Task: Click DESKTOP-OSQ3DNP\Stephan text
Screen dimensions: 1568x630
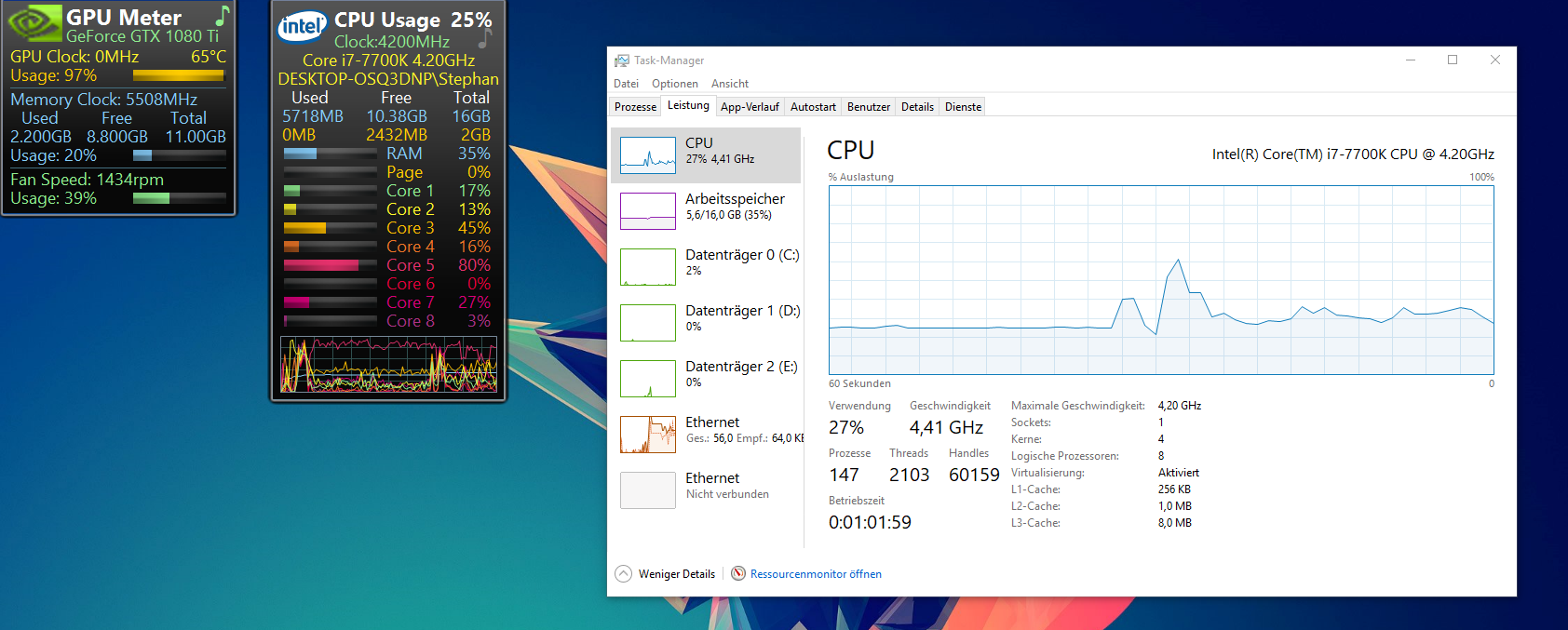Action: (388, 79)
